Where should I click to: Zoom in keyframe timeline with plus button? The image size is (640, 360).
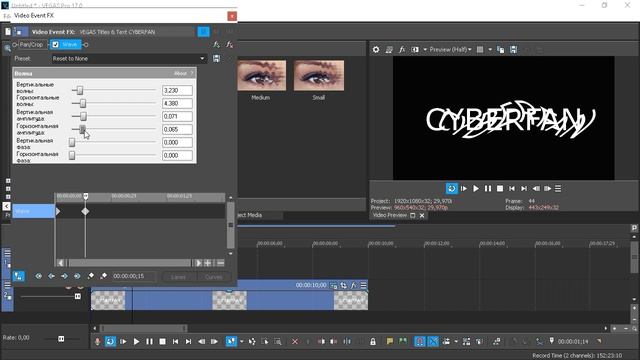(x=208, y=263)
